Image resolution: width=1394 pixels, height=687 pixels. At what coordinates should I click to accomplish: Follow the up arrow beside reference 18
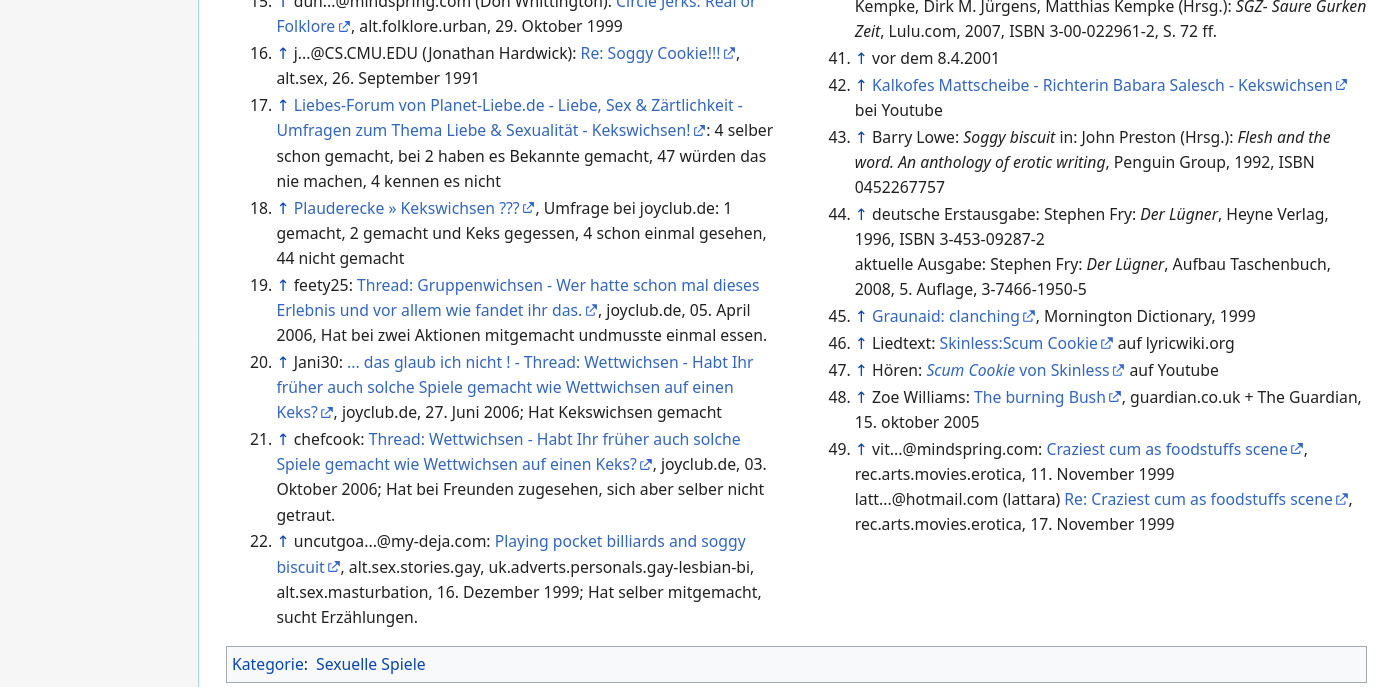(283, 209)
